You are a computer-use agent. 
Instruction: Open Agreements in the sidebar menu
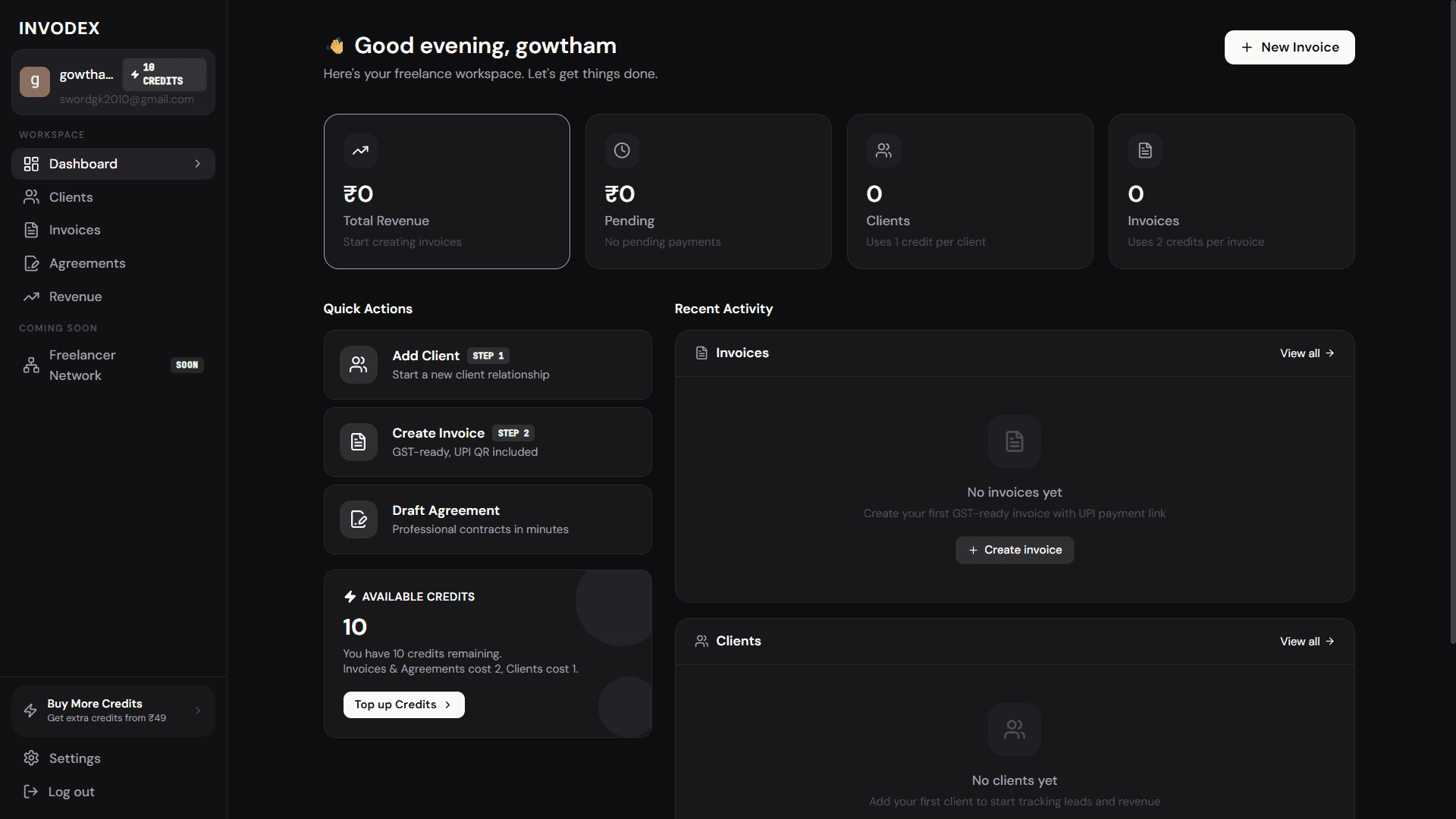(x=87, y=263)
